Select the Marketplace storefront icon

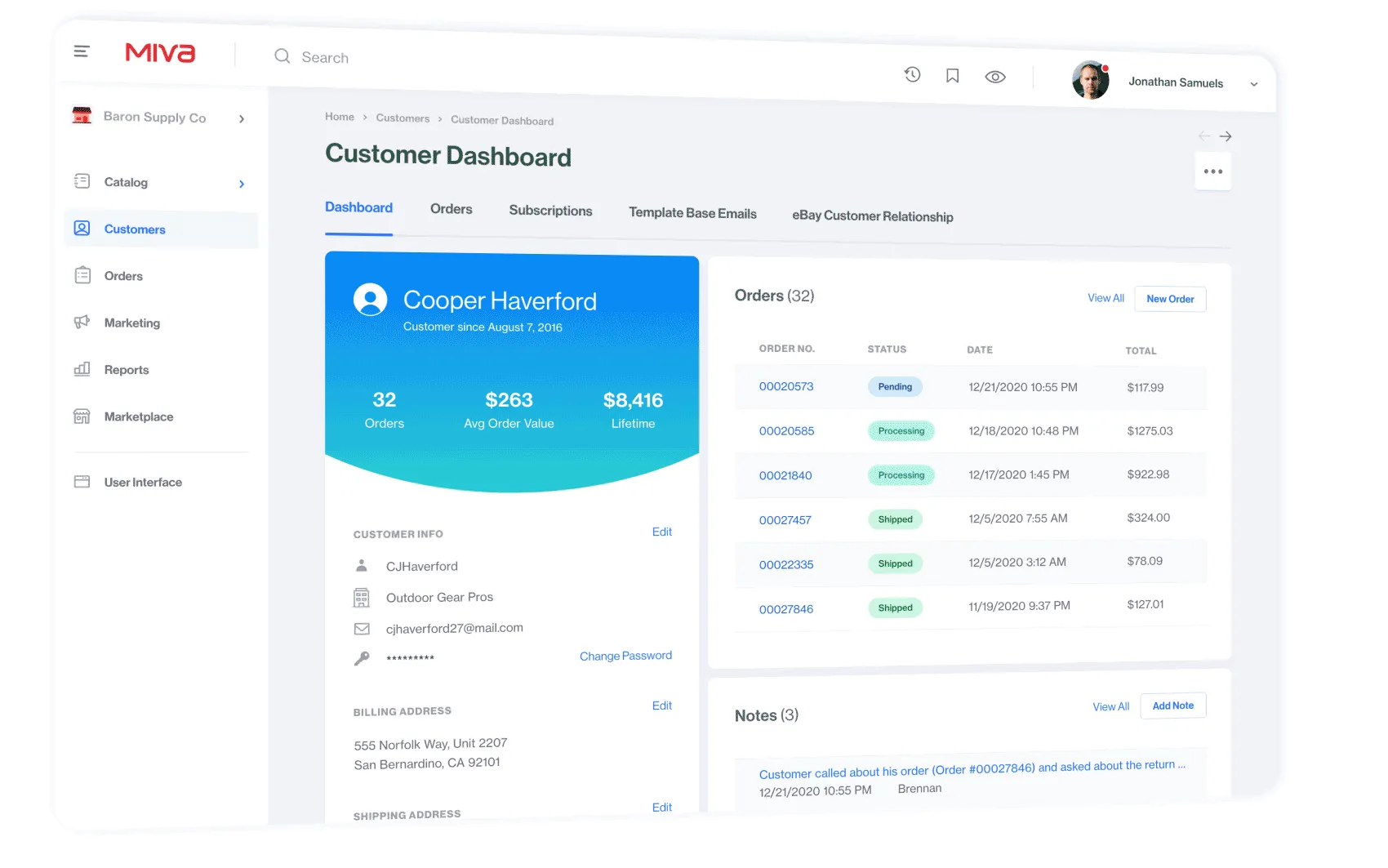82,416
